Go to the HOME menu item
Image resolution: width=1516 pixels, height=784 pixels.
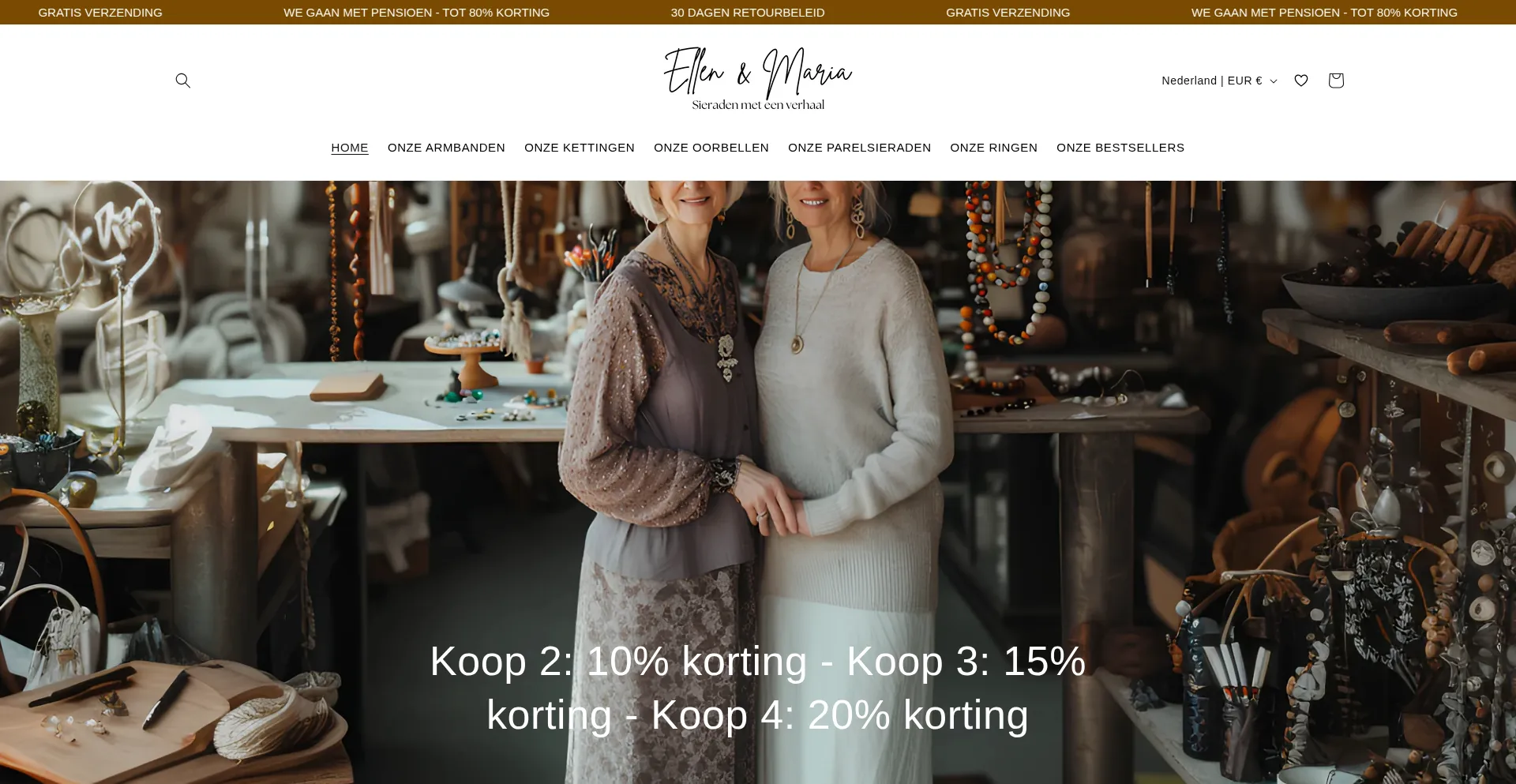[x=350, y=148]
